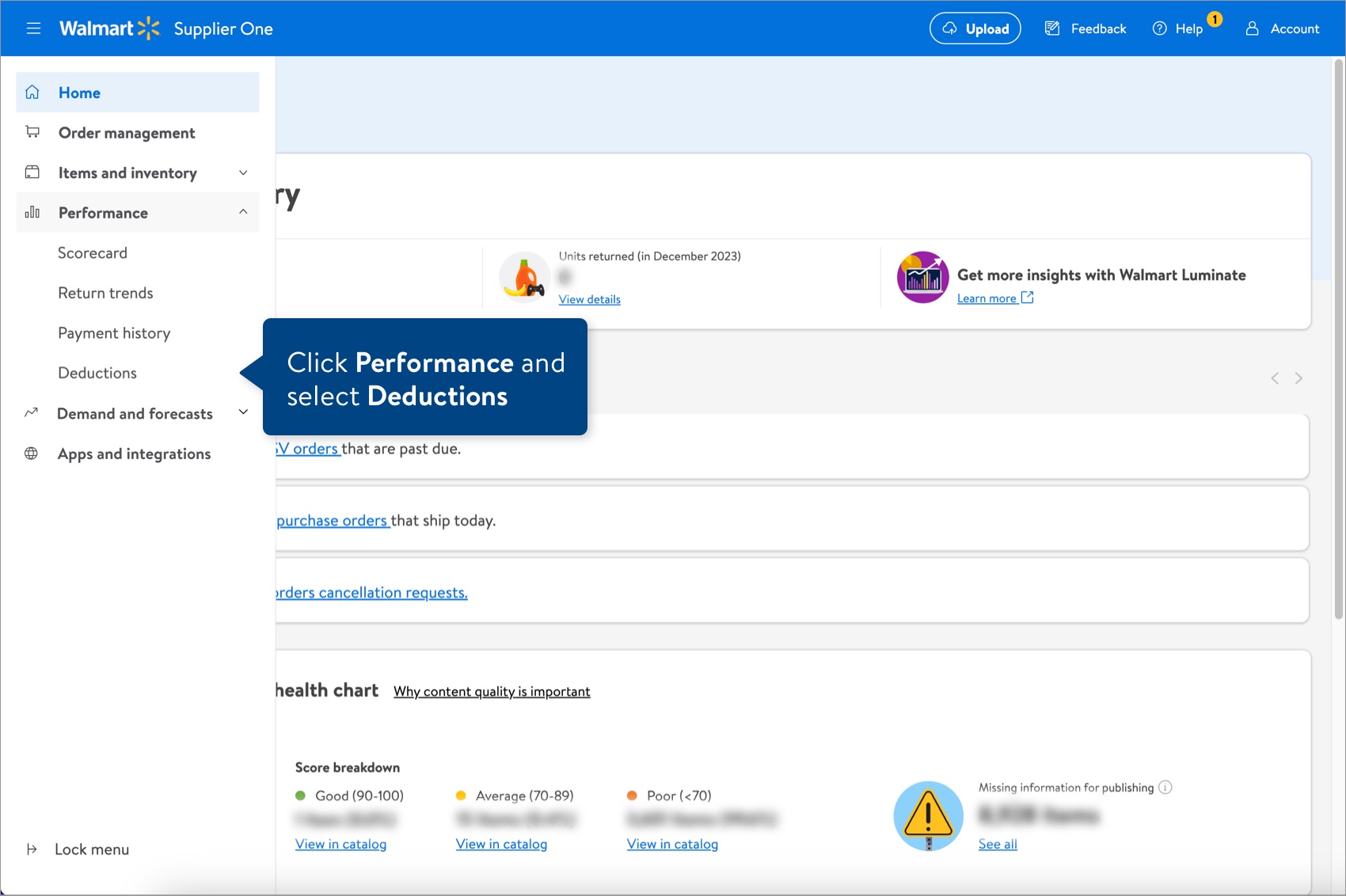Select Deductions in the sidebar
Screen dimensions: 1346x896
point(97,373)
